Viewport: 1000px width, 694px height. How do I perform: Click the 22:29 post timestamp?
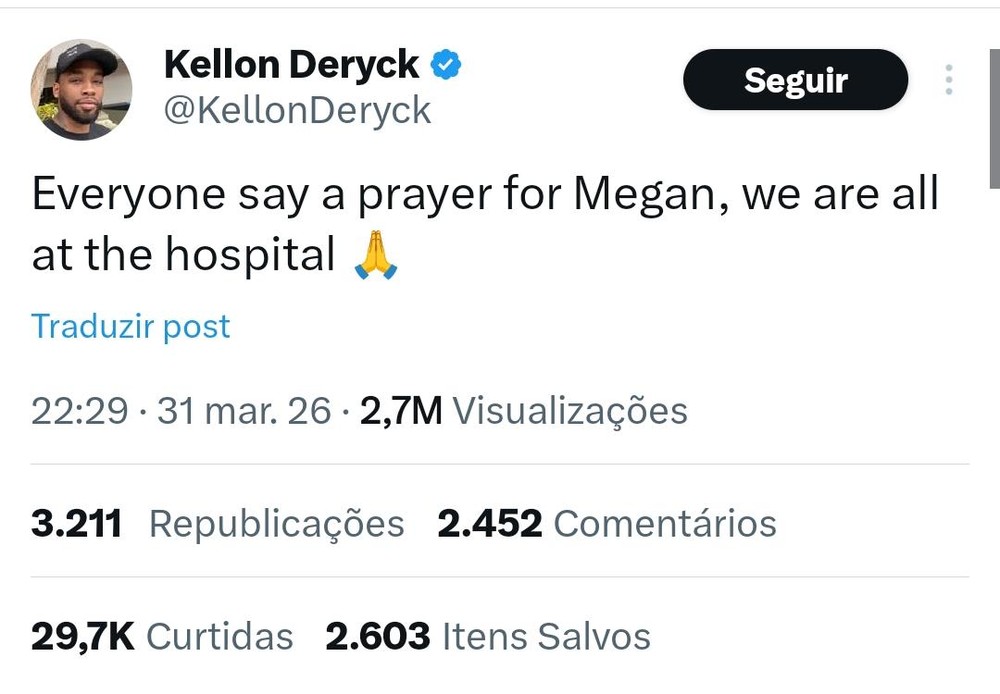click(79, 411)
